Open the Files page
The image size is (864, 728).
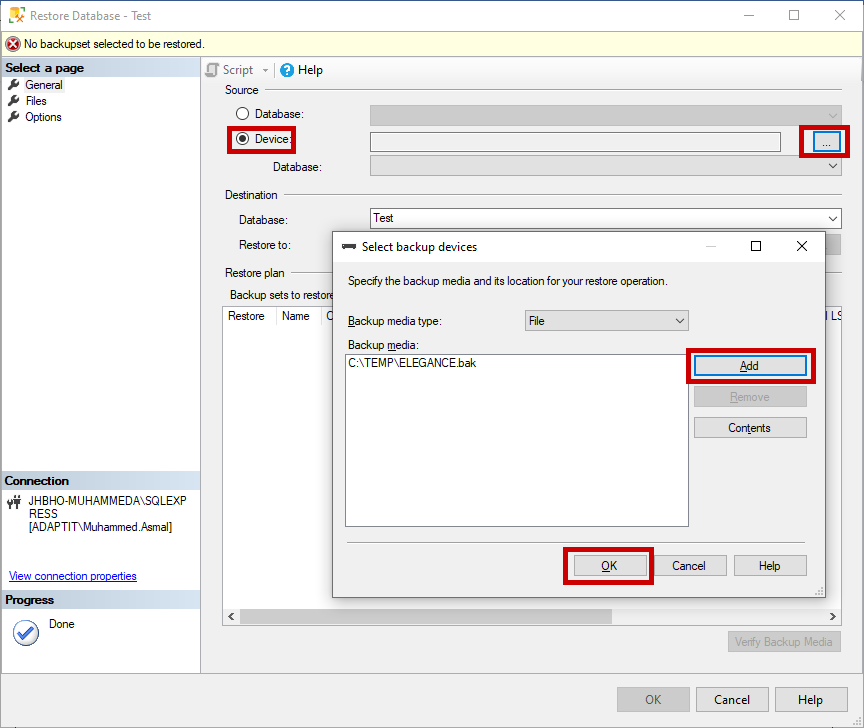[x=36, y=101]
